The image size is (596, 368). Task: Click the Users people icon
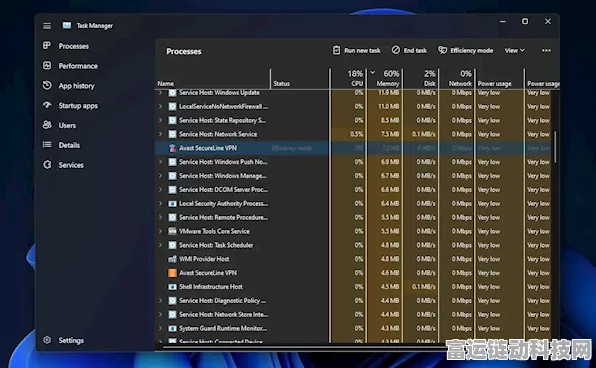pos(47,125)
